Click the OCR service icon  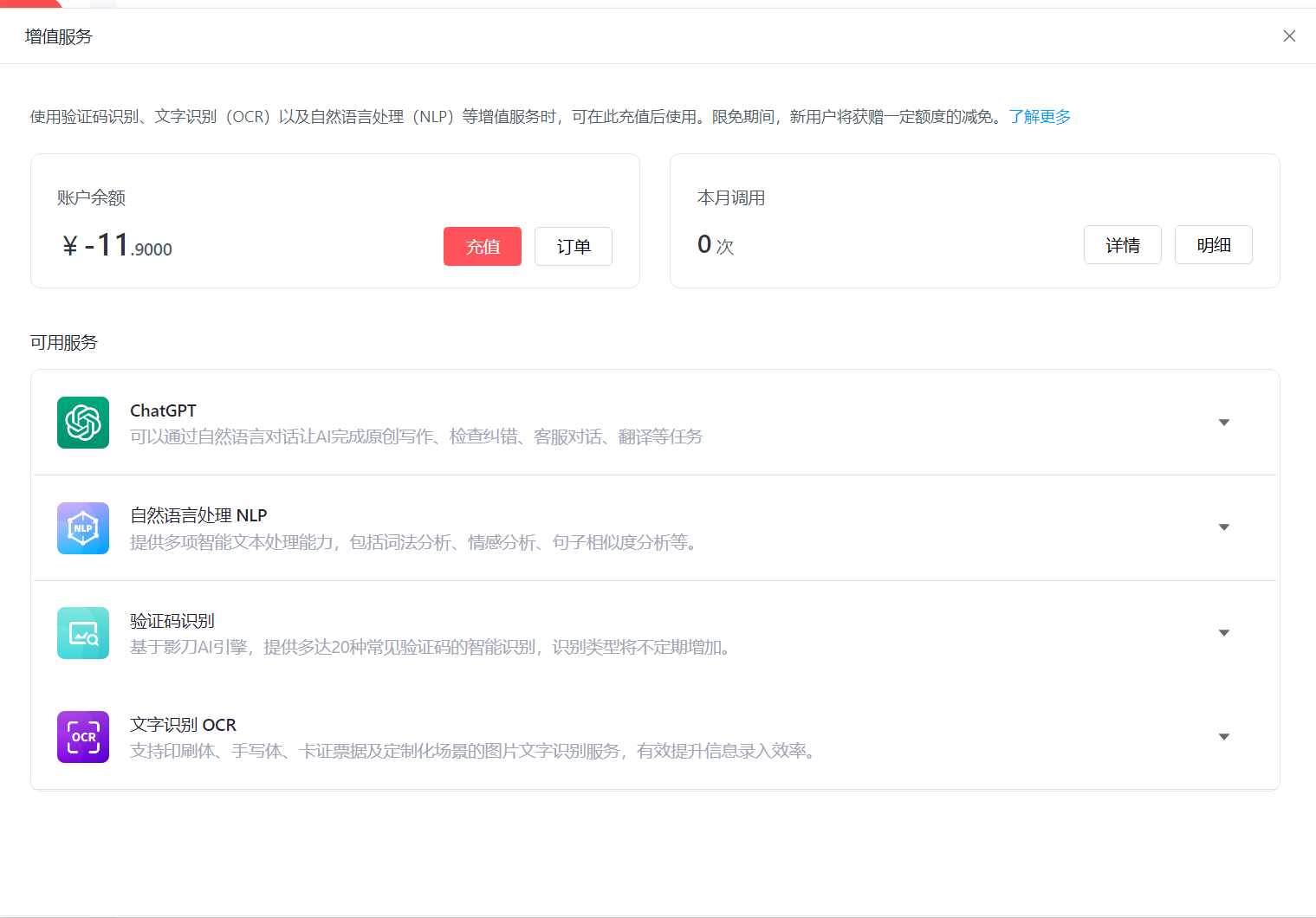(83, 737)
